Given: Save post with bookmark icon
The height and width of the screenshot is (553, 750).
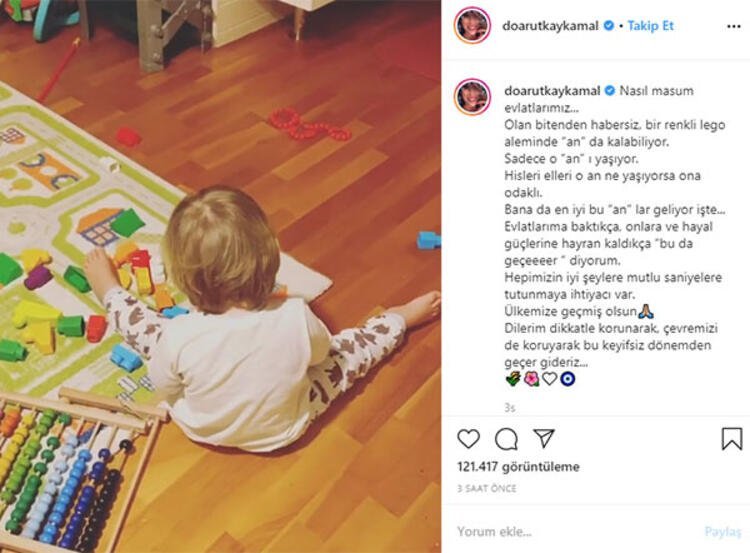Looking at the screenshot, I should click(731, 439).
